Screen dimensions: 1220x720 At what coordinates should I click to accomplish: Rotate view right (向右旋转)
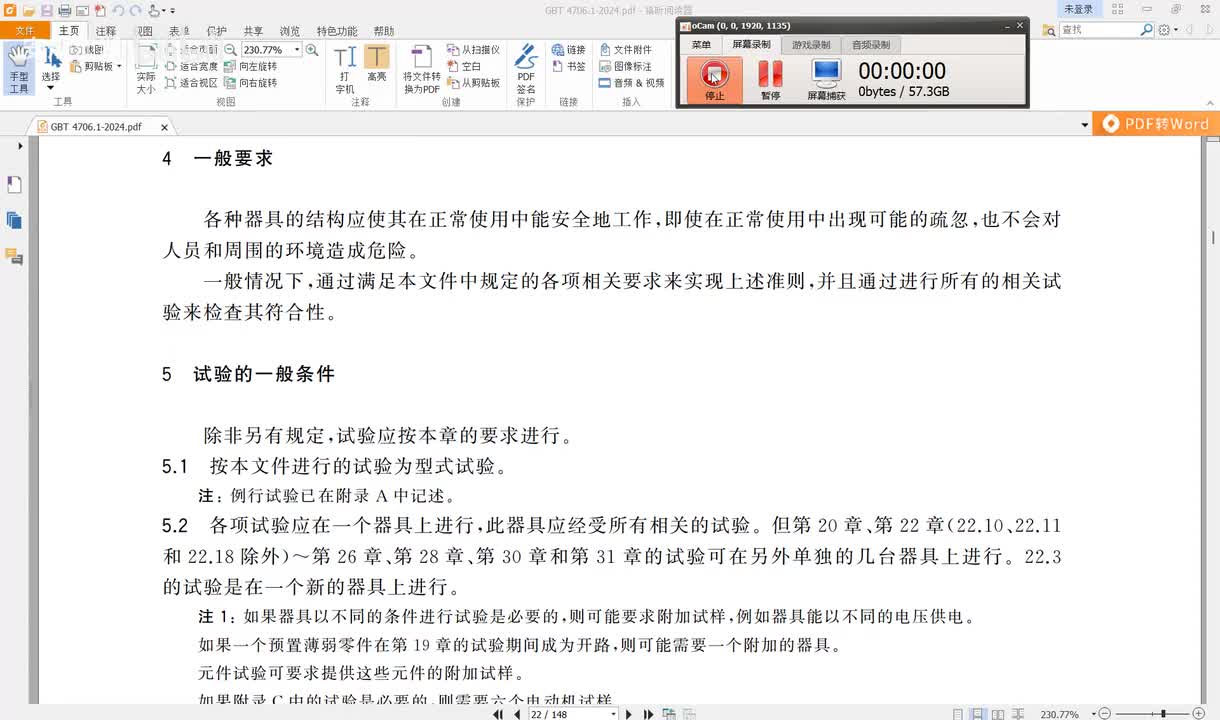[250, 83]
